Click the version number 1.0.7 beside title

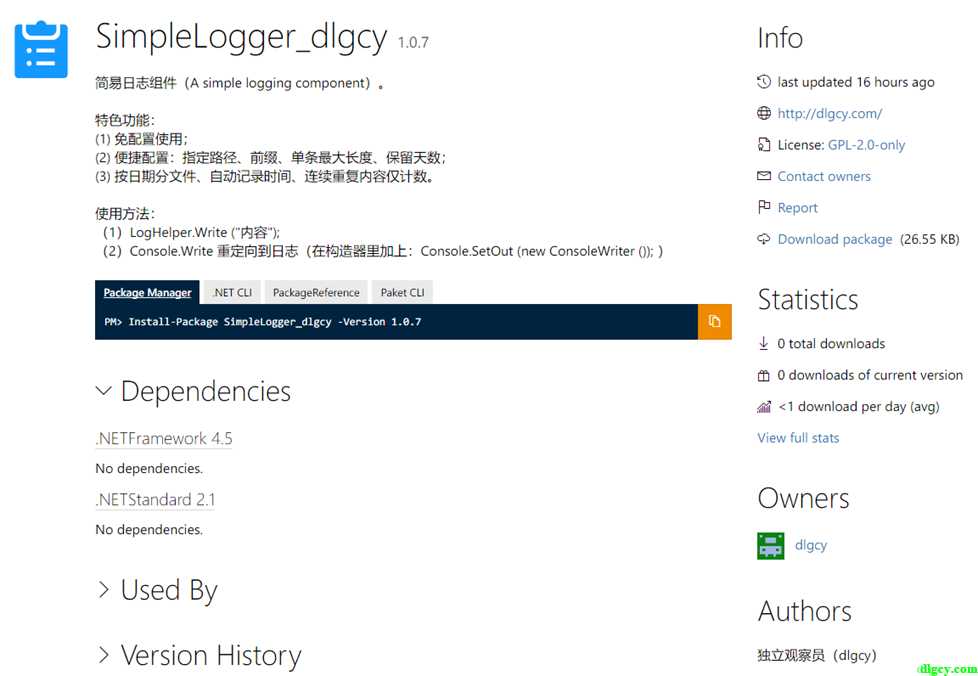click(x=414, y=42)
